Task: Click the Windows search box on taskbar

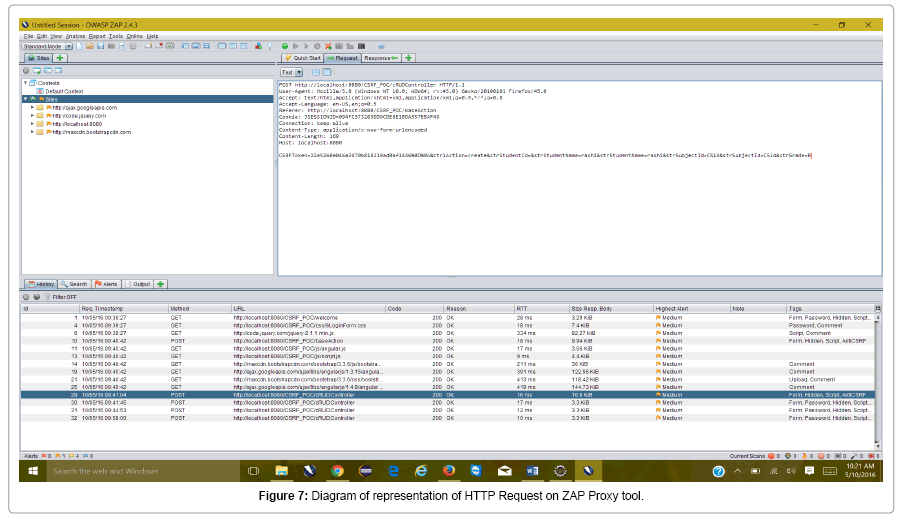Action: pyautogui.click(x=143, y=471)
